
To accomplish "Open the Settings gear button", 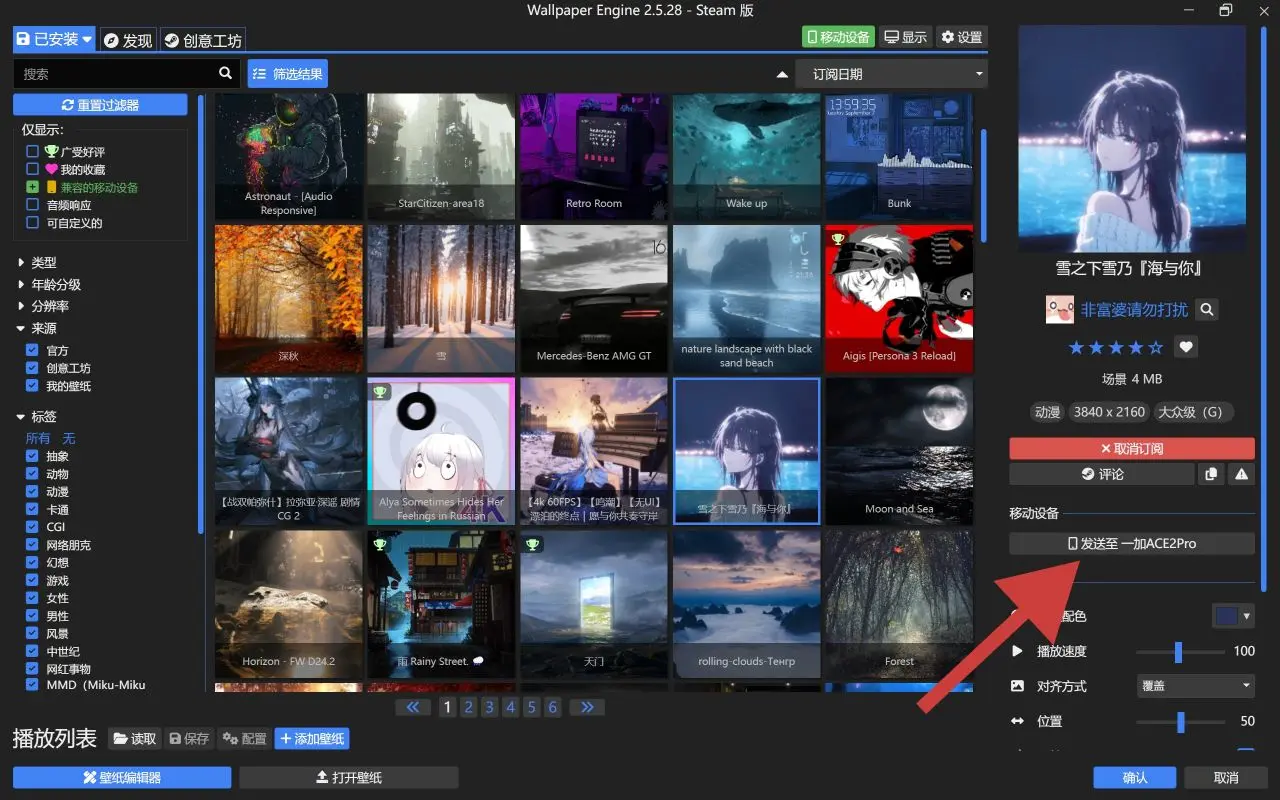I will pos(961,37).
